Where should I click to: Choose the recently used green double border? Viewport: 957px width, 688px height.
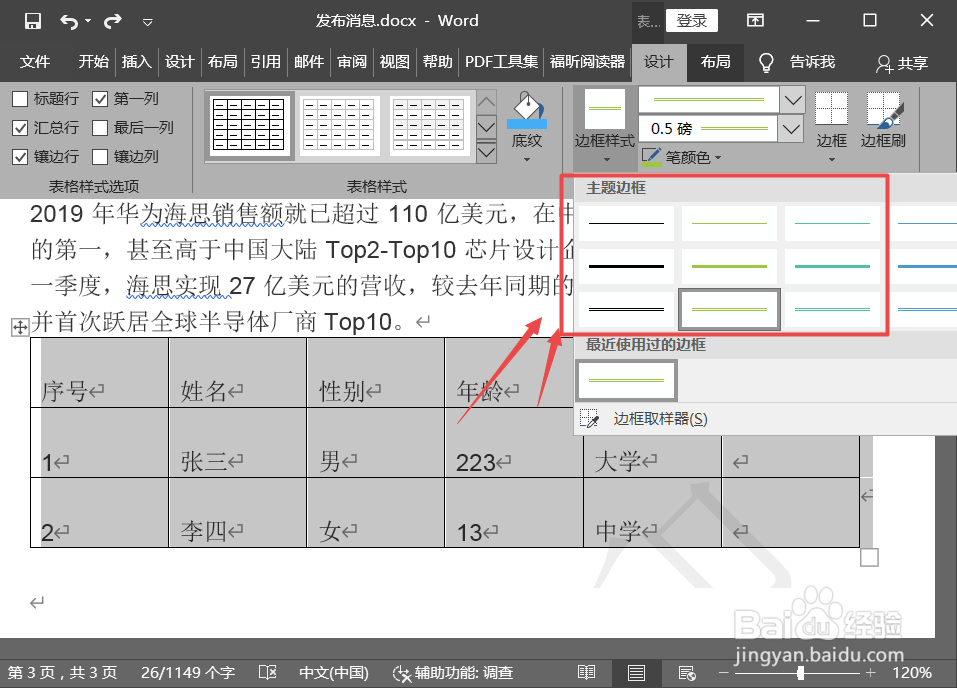click(626, 380)
